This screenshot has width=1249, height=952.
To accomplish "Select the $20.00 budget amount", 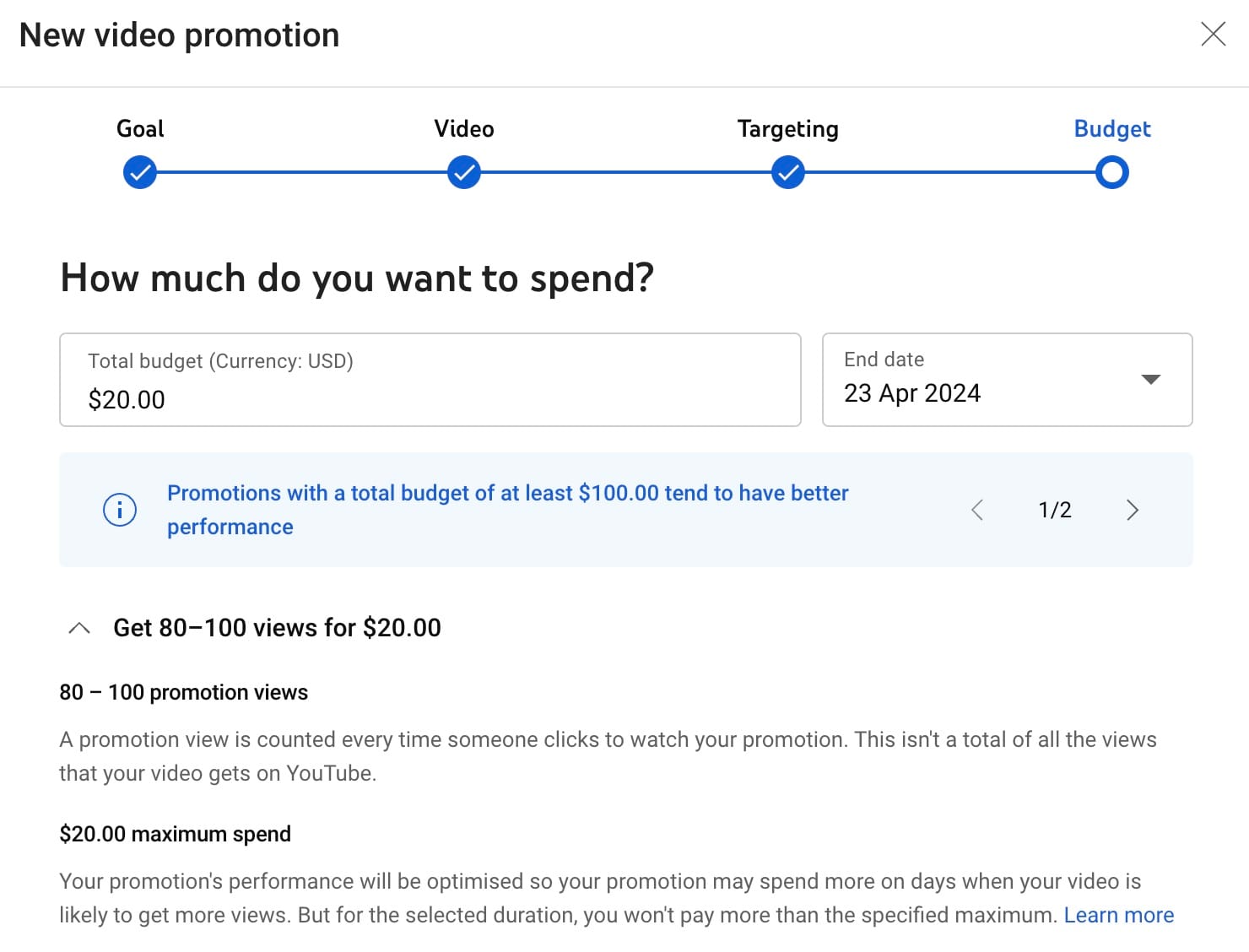I will pos(127,400).
